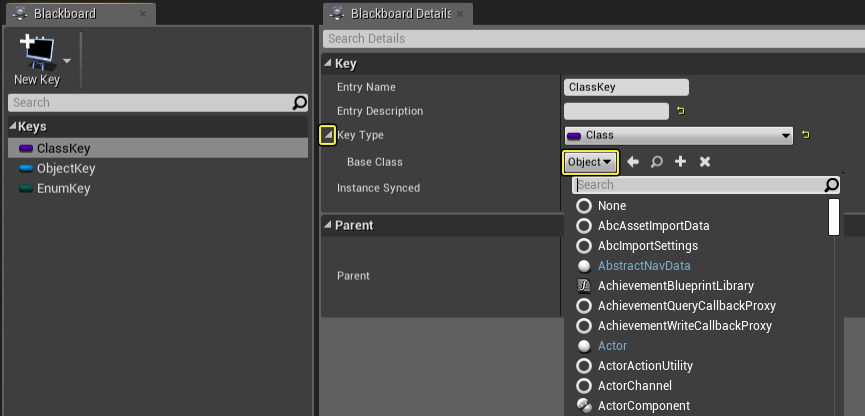This screenshot has height=416, width=865.
Task: Click the Actor sphere icon
Action: tap(584, 346)
